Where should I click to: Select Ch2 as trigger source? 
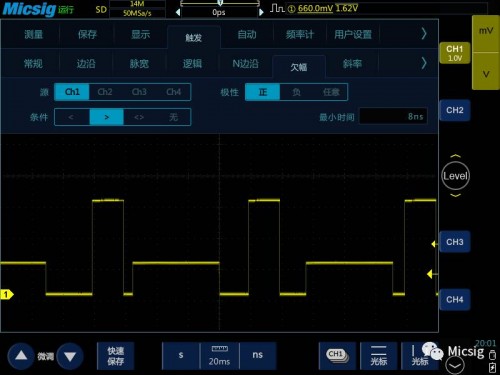(105, 92)
